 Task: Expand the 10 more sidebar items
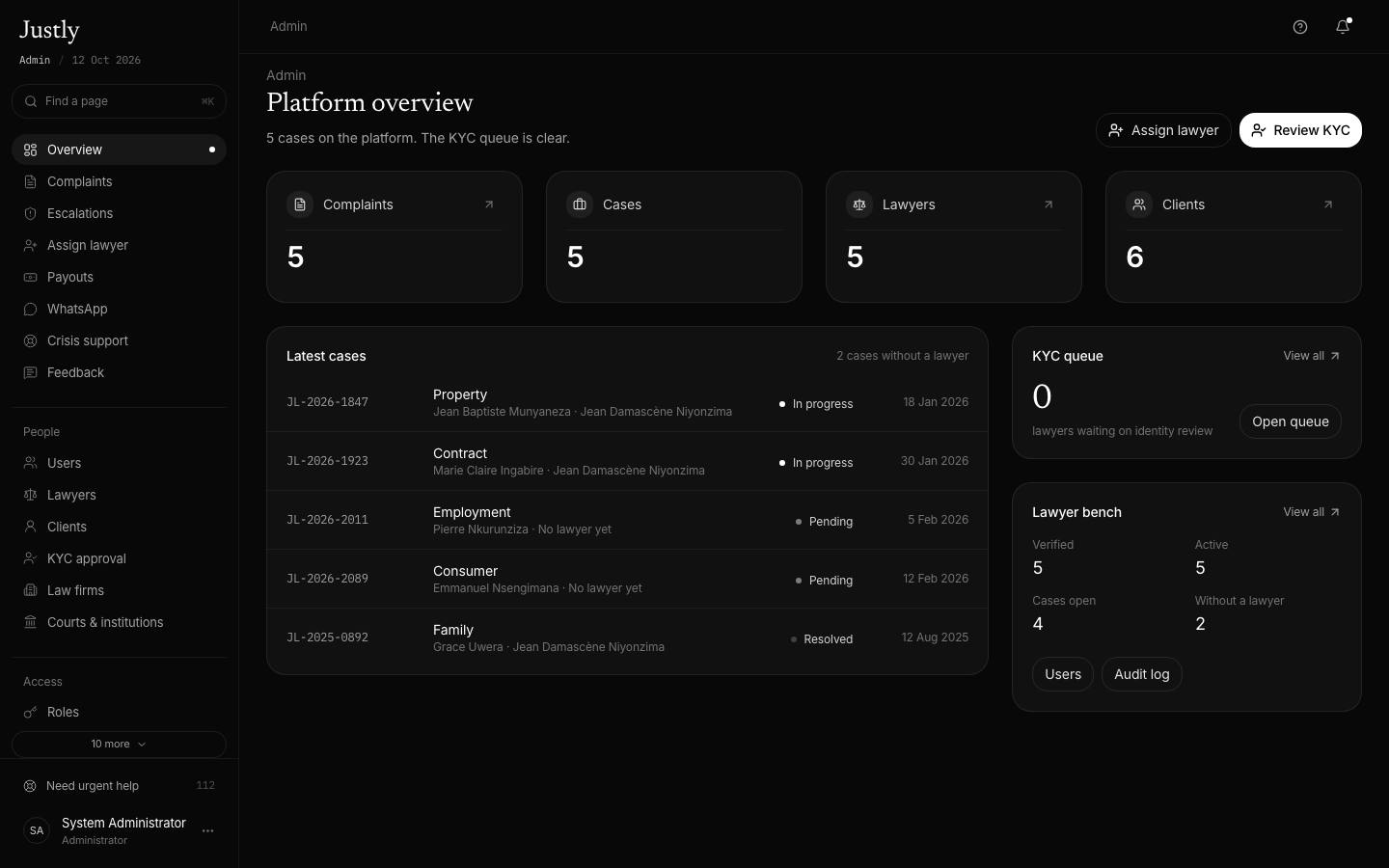pyautogui.click(x=119, y=745)
